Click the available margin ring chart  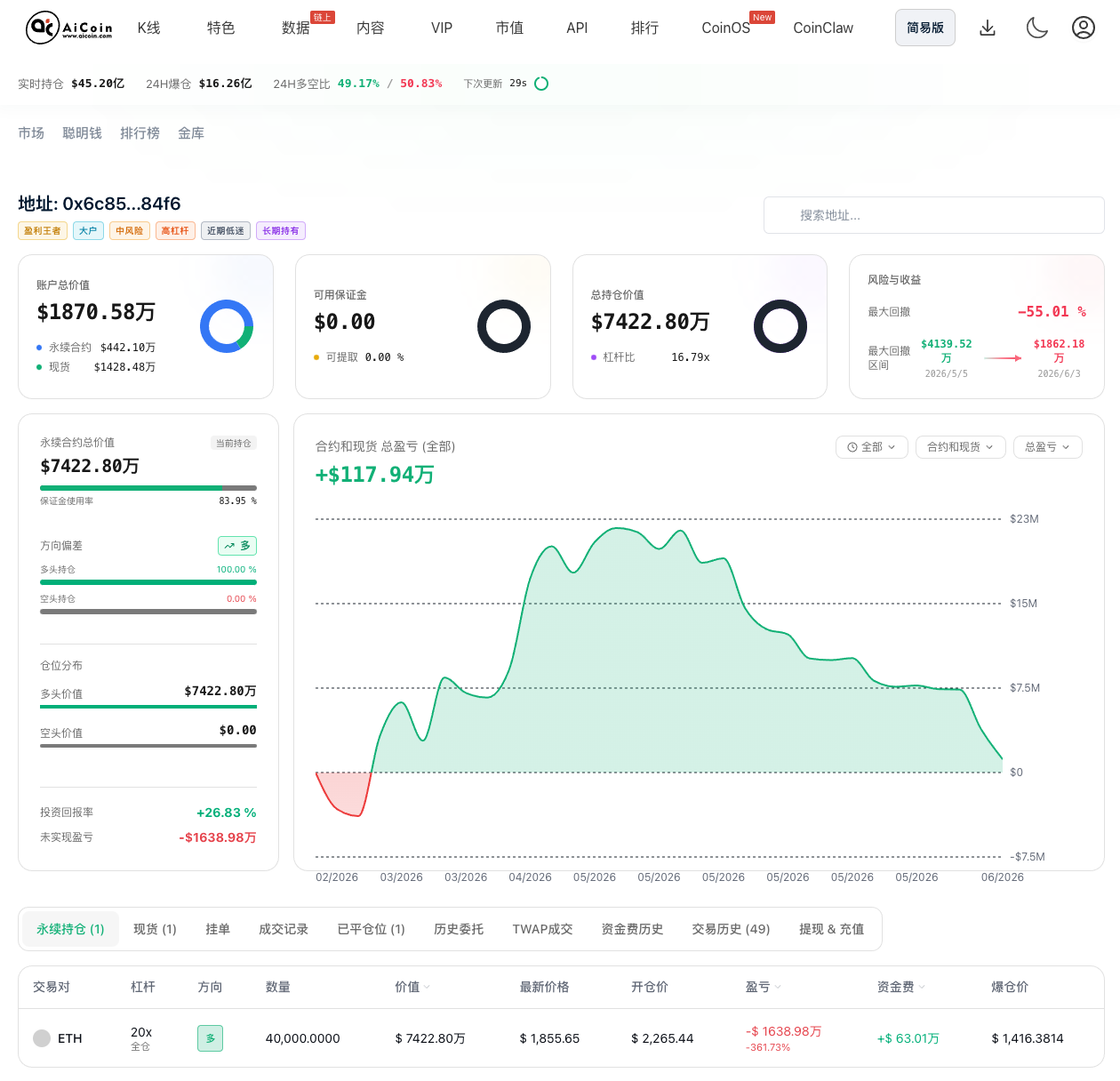tap(504, 326)
